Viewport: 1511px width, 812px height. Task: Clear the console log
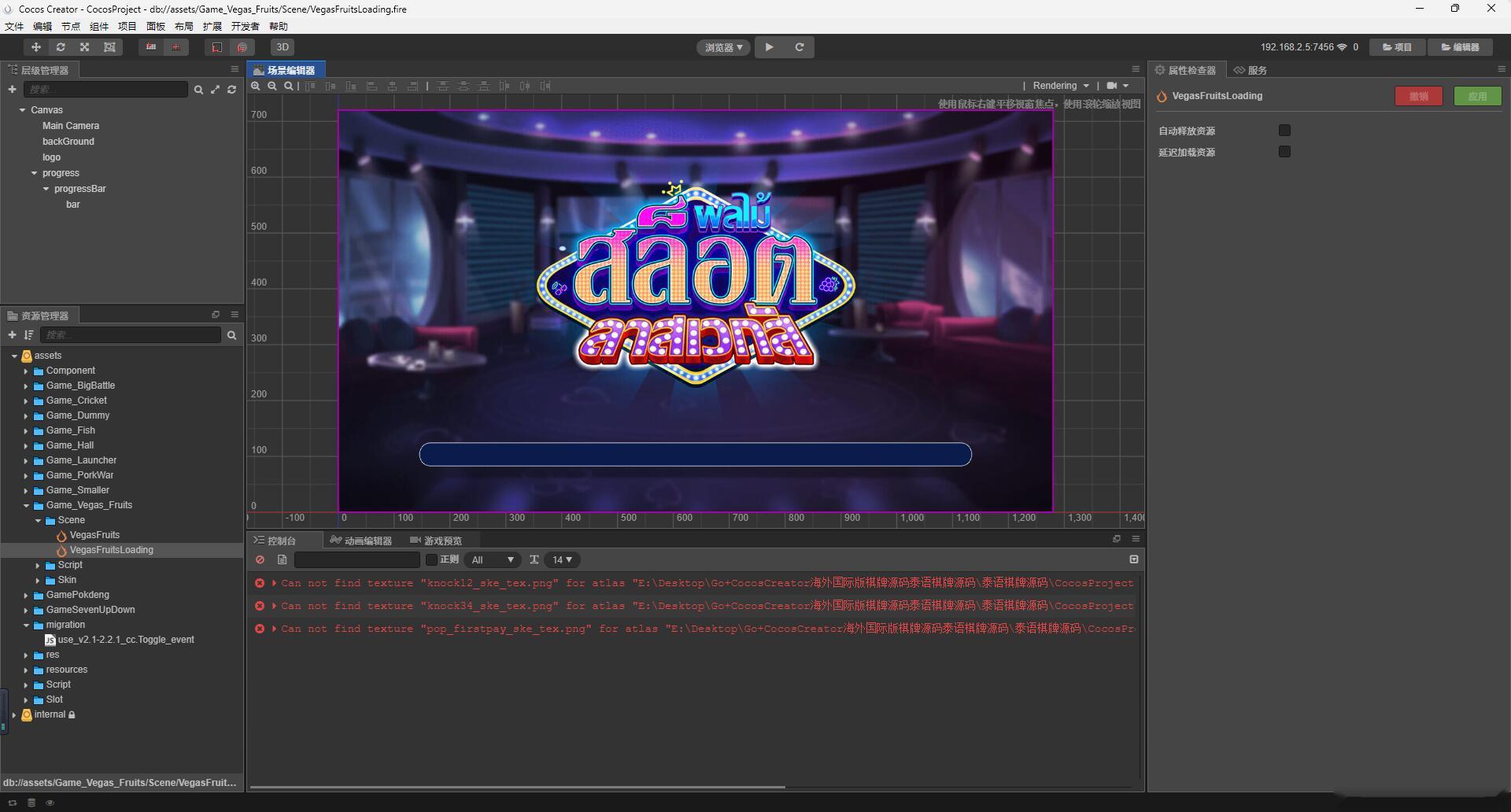point(260,559)
